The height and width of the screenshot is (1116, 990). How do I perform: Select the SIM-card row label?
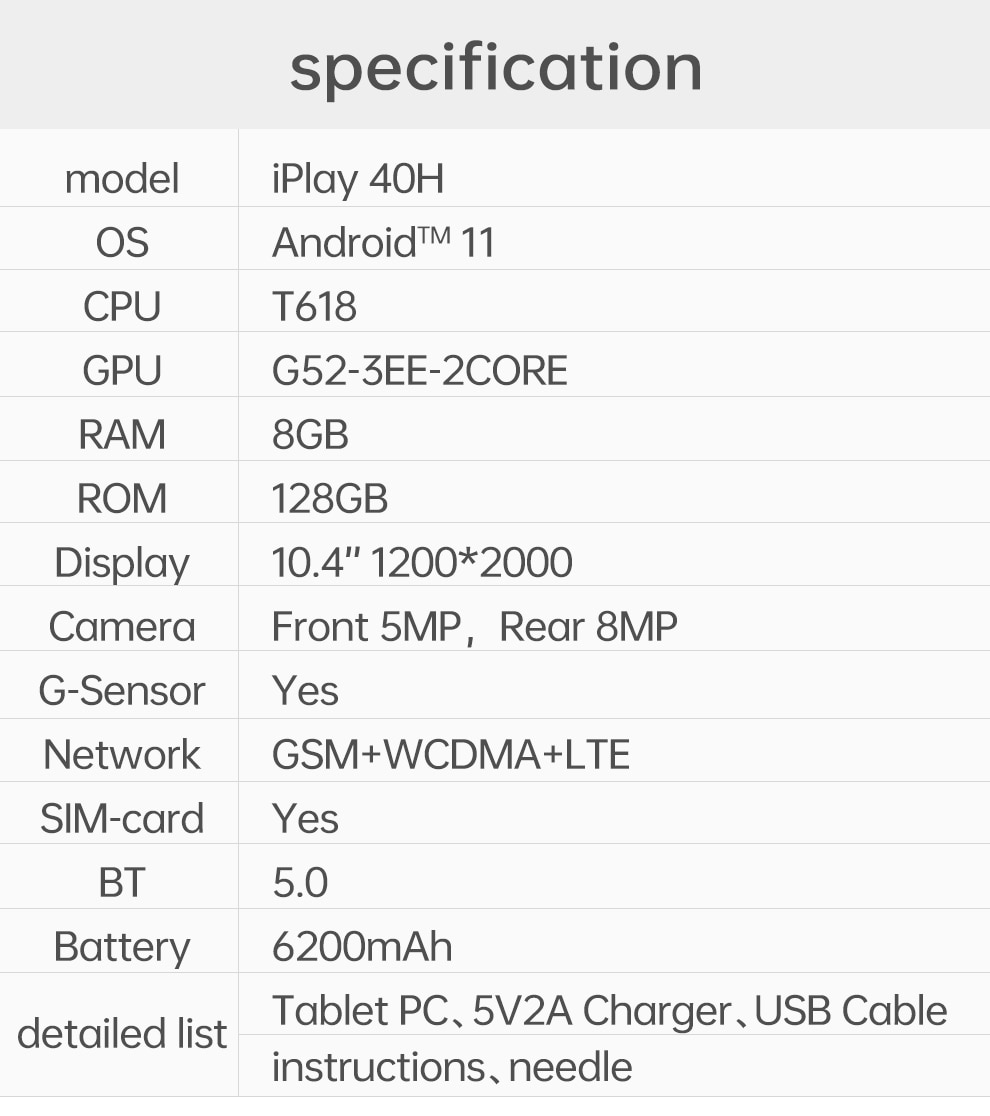point(122,818)
